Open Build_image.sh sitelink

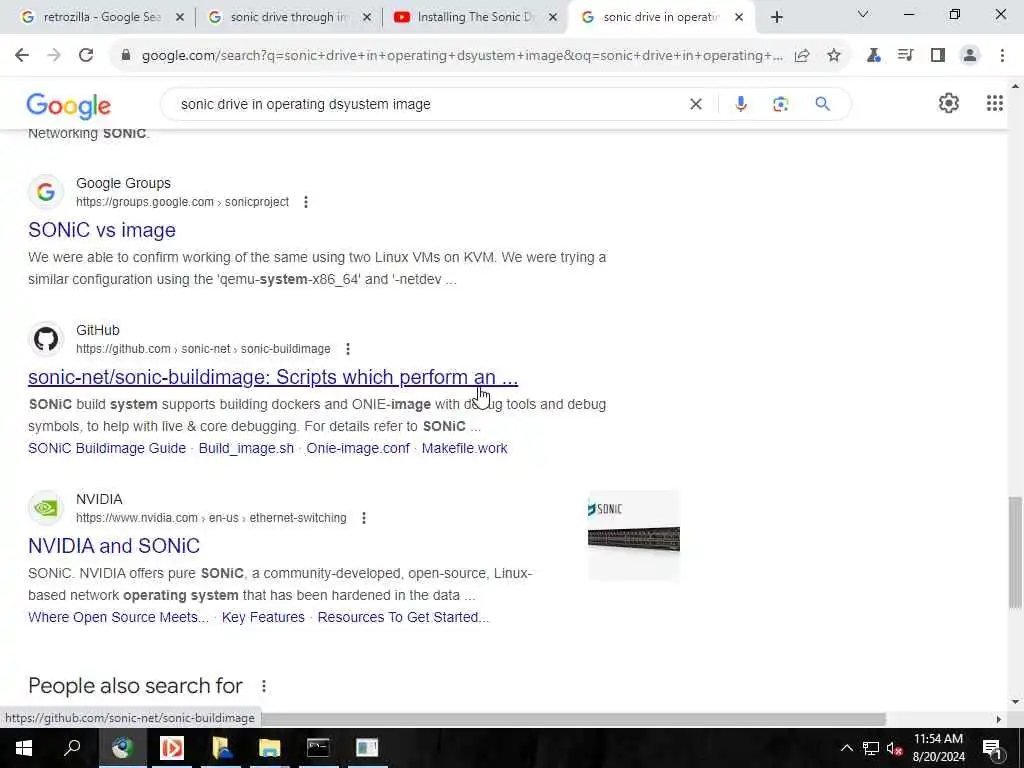click(x=246, y=449)
